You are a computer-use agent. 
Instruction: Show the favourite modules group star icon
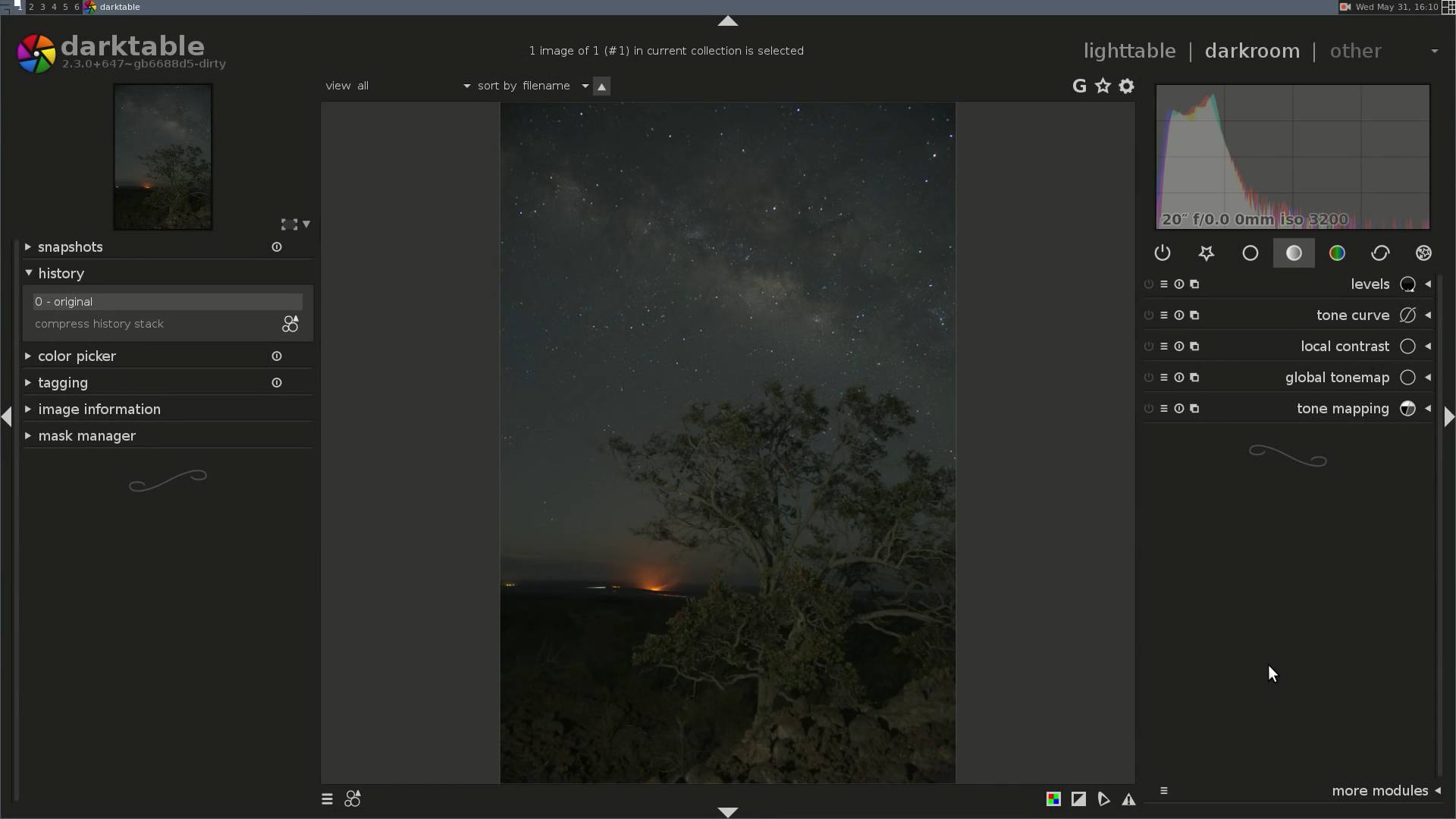tap(1206, 253)
